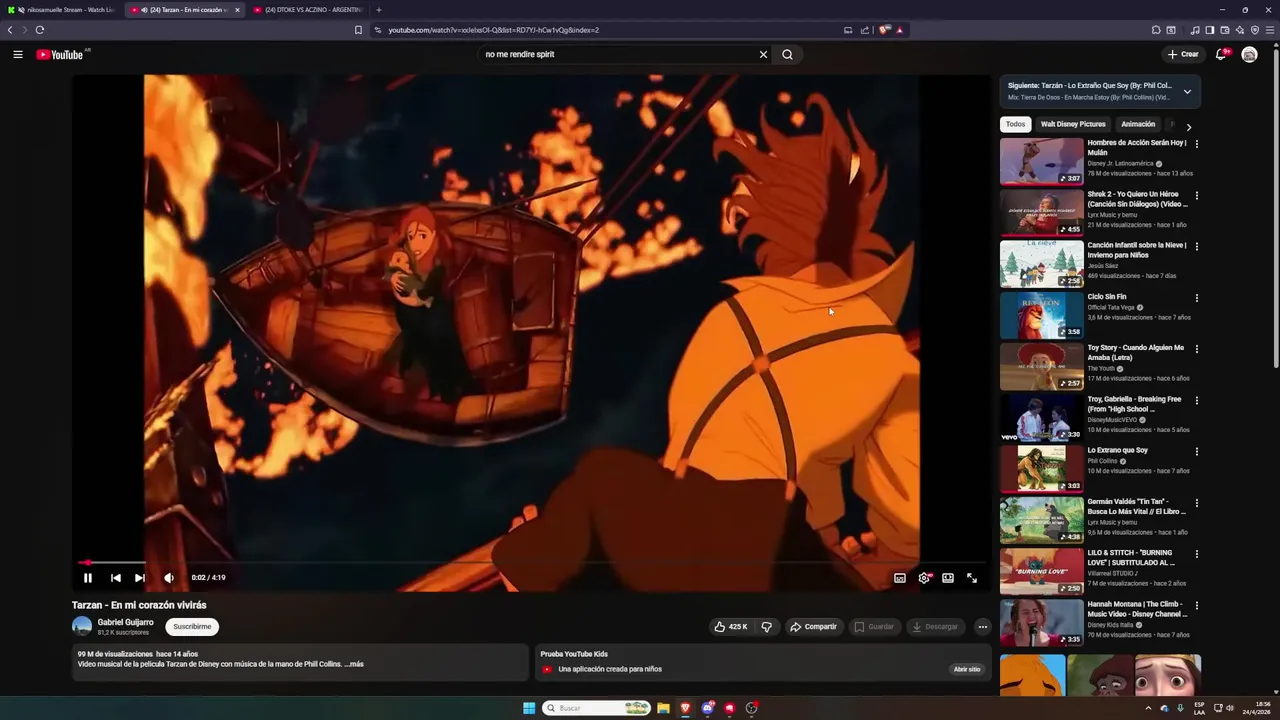Reload the page
This screenshot has width=1280, height=720.
click(40, 30)
